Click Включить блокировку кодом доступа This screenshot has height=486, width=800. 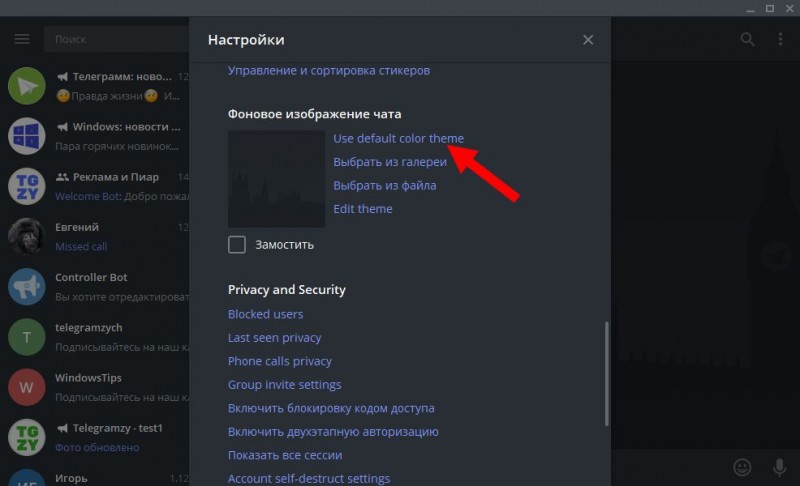pos(331,408)
